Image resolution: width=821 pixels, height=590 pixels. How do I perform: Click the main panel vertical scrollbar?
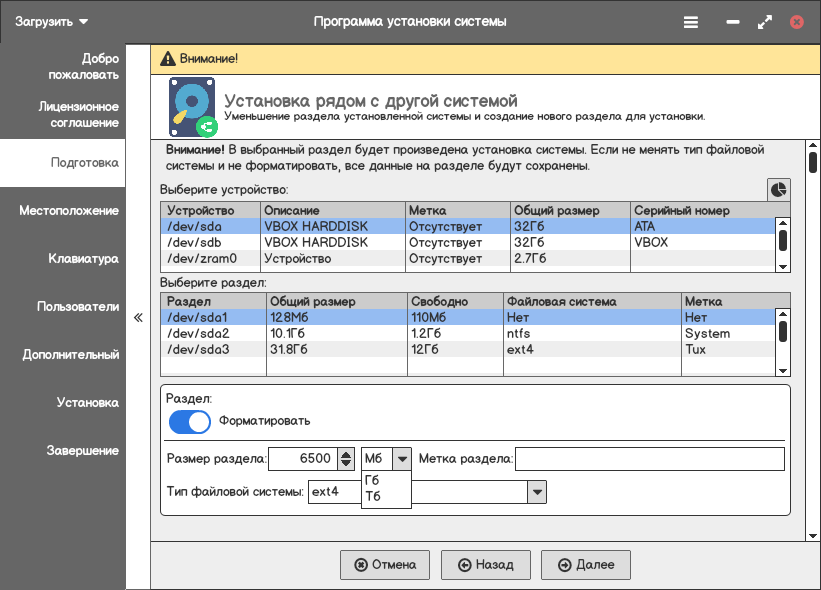click(x=813, y=341)
